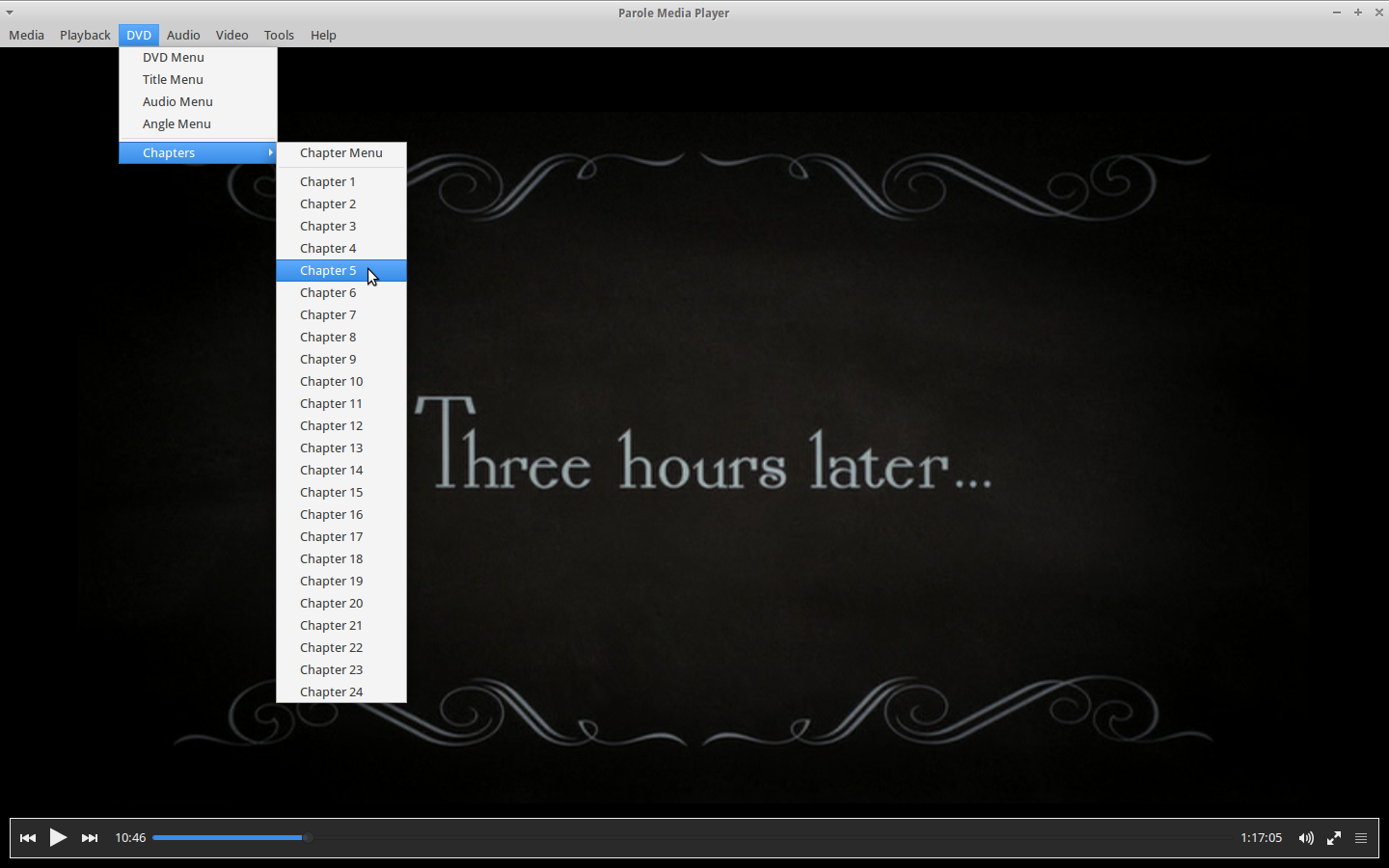Select Chapter 5 from the chapter list
The height and width of the screenshot is (868, 1389).
pyautogui.click(x=328, y=270)
